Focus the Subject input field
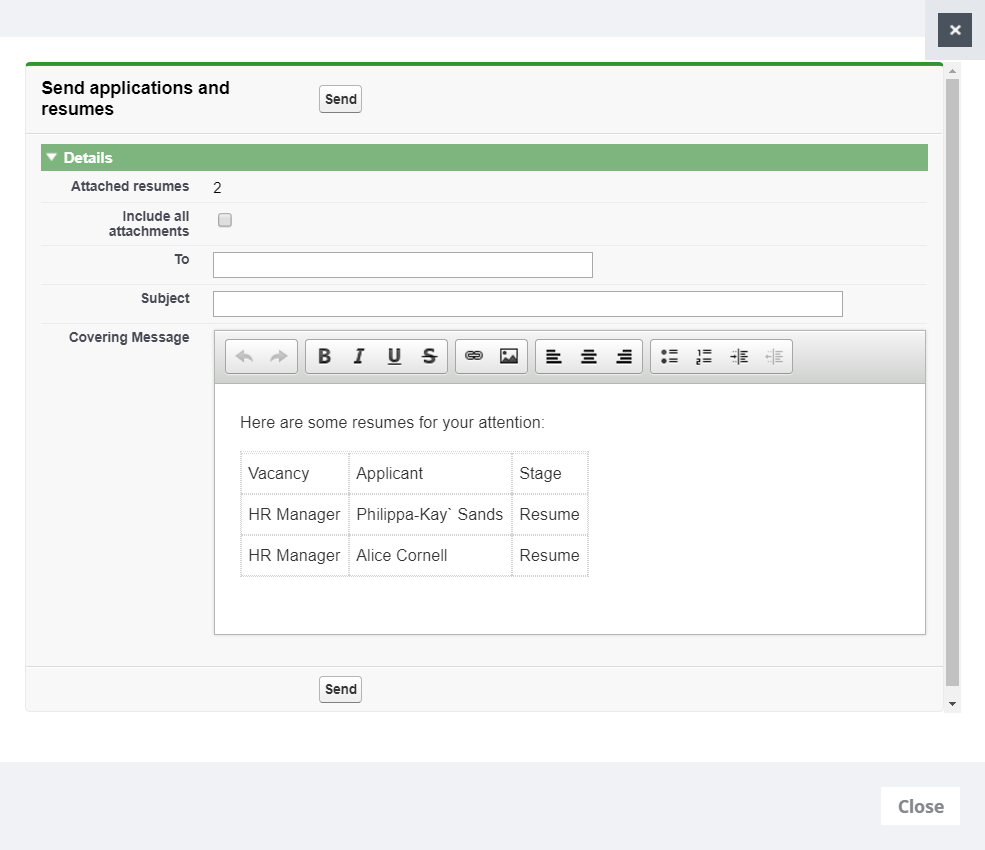The image size is (985, 850). 527,304
